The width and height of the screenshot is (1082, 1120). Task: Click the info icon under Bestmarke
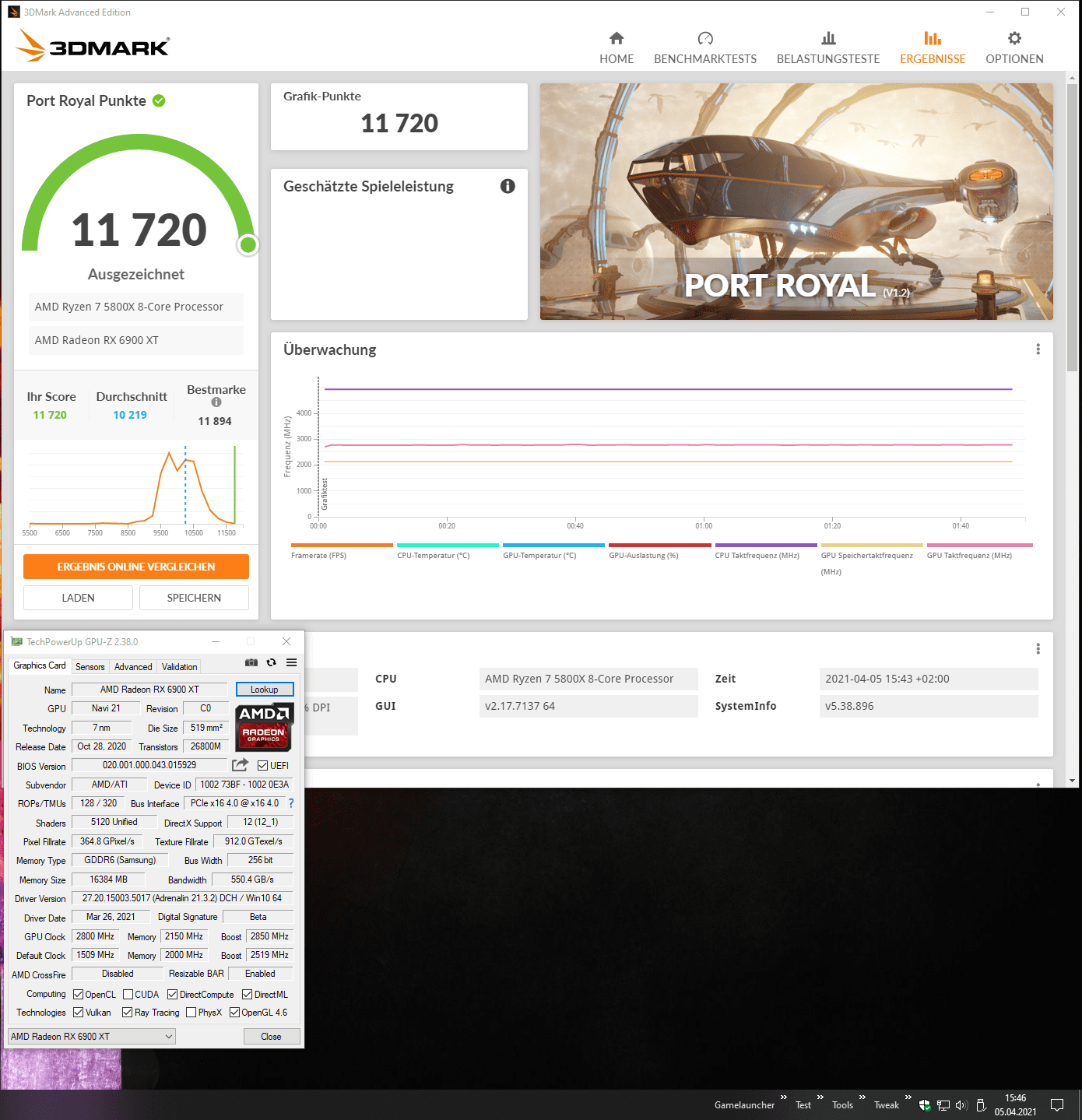click(x=216, y=402)
